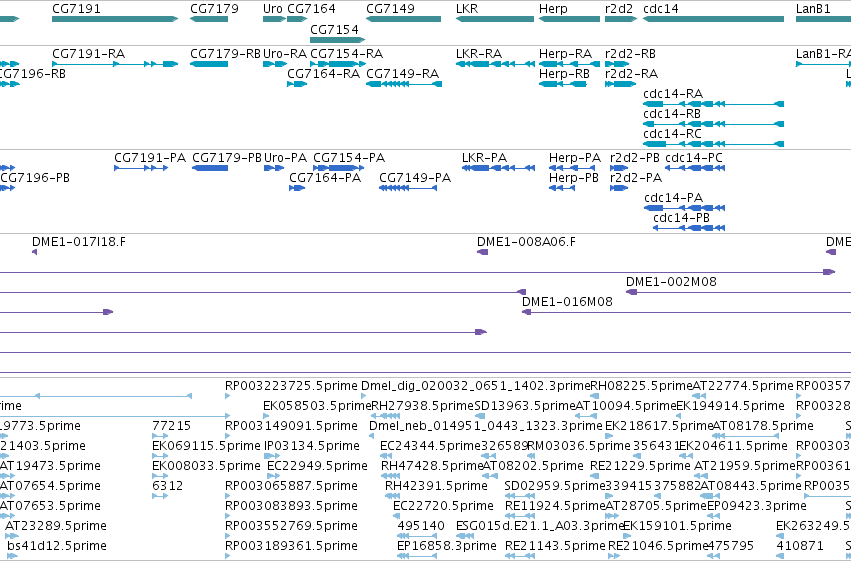Click the CG7164 gene label

(311, 9)
